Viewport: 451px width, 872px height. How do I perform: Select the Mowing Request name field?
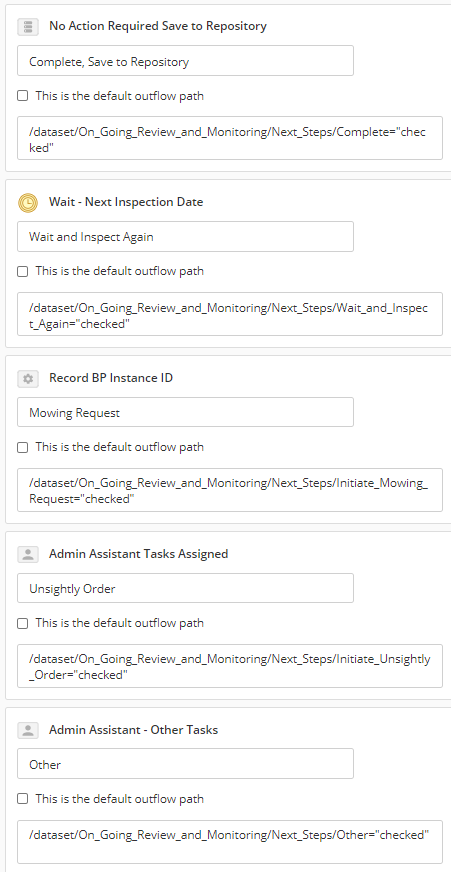[x=185, y=412]
